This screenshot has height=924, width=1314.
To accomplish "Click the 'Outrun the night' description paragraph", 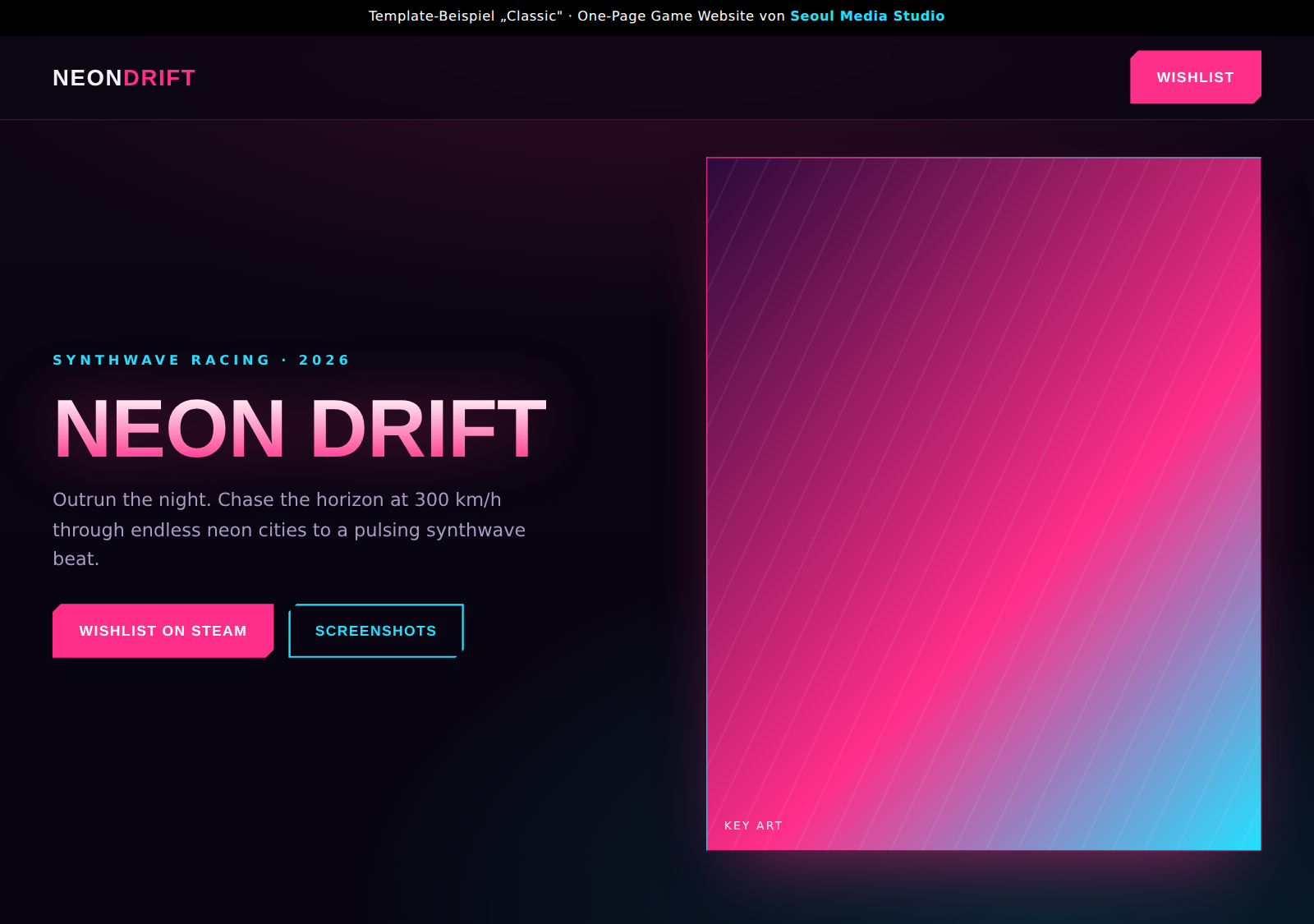I will click(289, 529).
